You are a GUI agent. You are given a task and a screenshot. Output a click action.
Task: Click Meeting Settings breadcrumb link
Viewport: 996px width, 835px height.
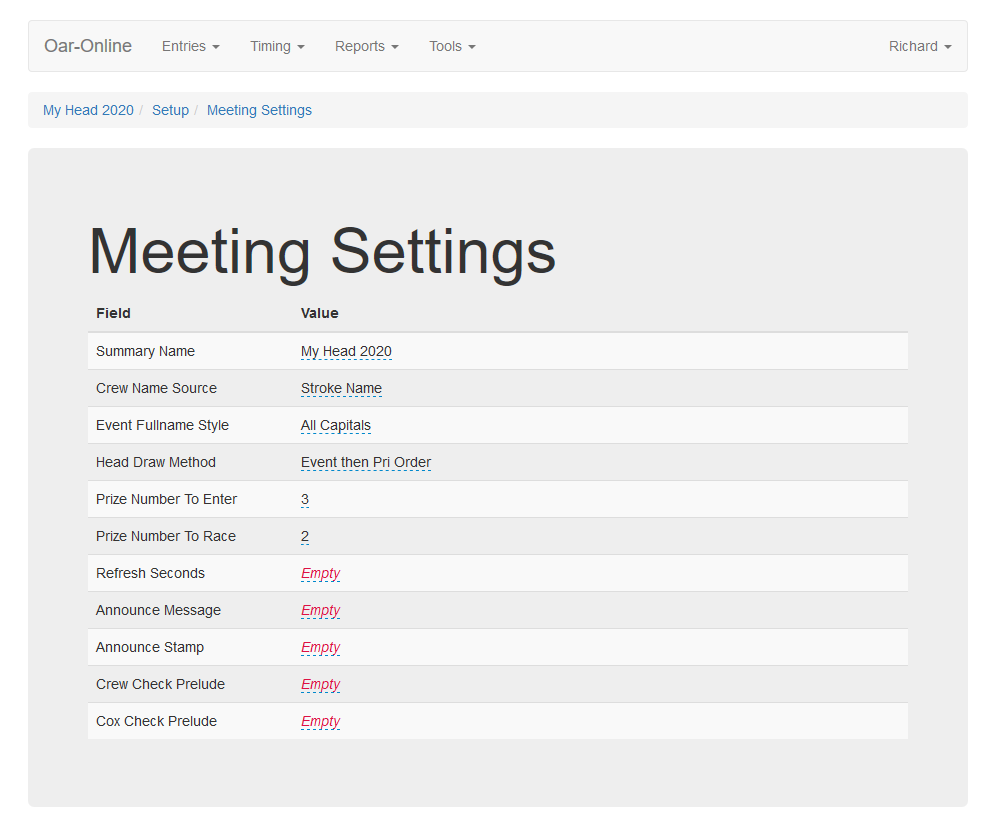click(259, 110)
